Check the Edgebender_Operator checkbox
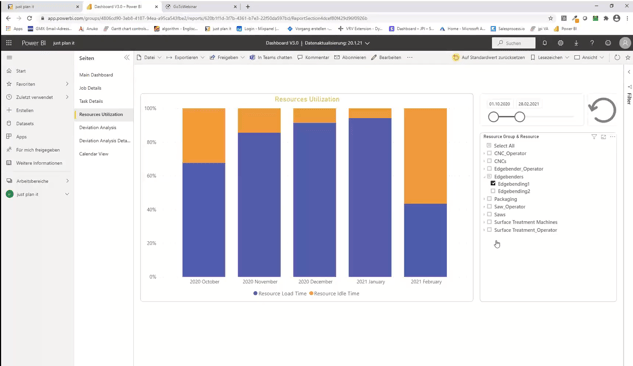Screen dimensions: 633x366 (x=489, y=168)
